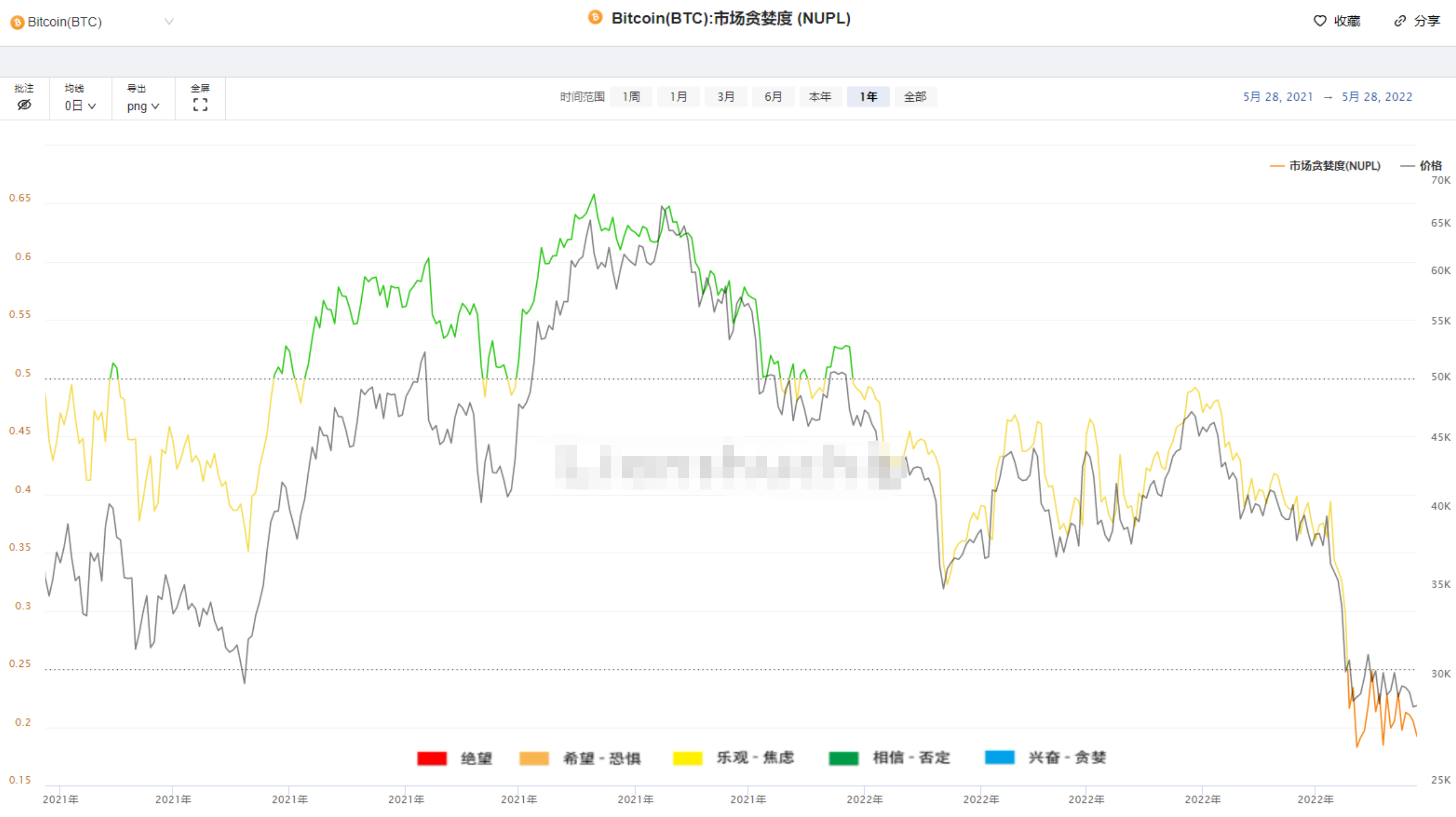
Task: Click the yellow 乐观-焦虑 color swatch
Action: coord(688,758)
